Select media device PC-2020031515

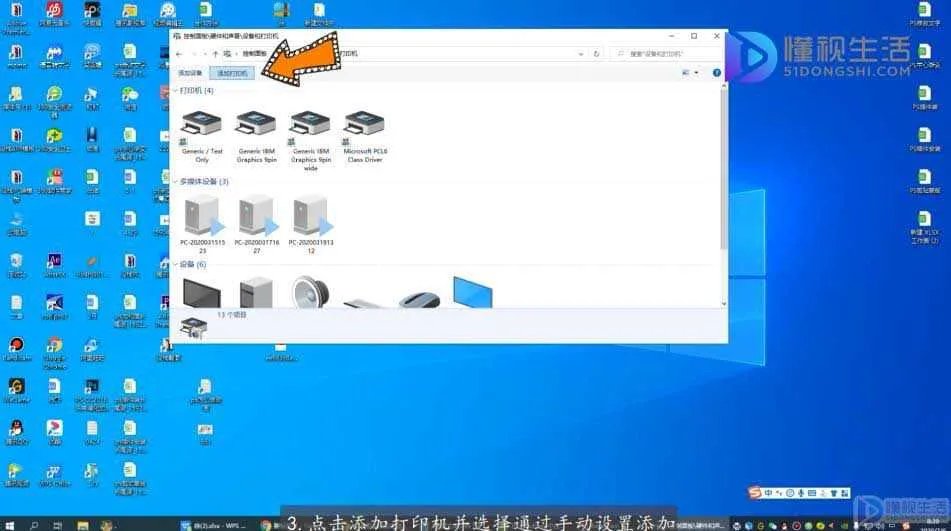coord(202,224)
